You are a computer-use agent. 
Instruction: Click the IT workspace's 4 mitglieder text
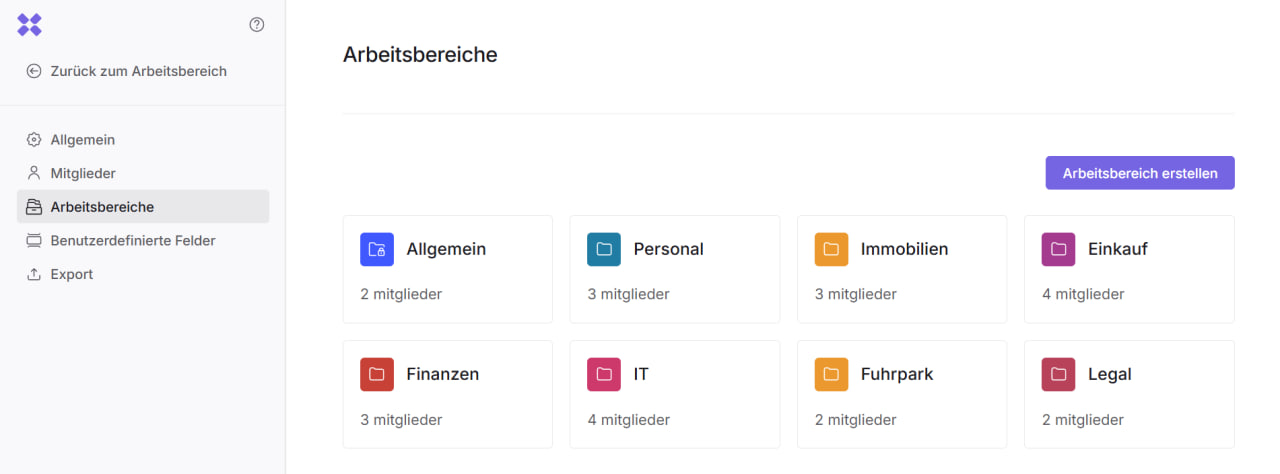pyautogui.click(x=629, y=420)
